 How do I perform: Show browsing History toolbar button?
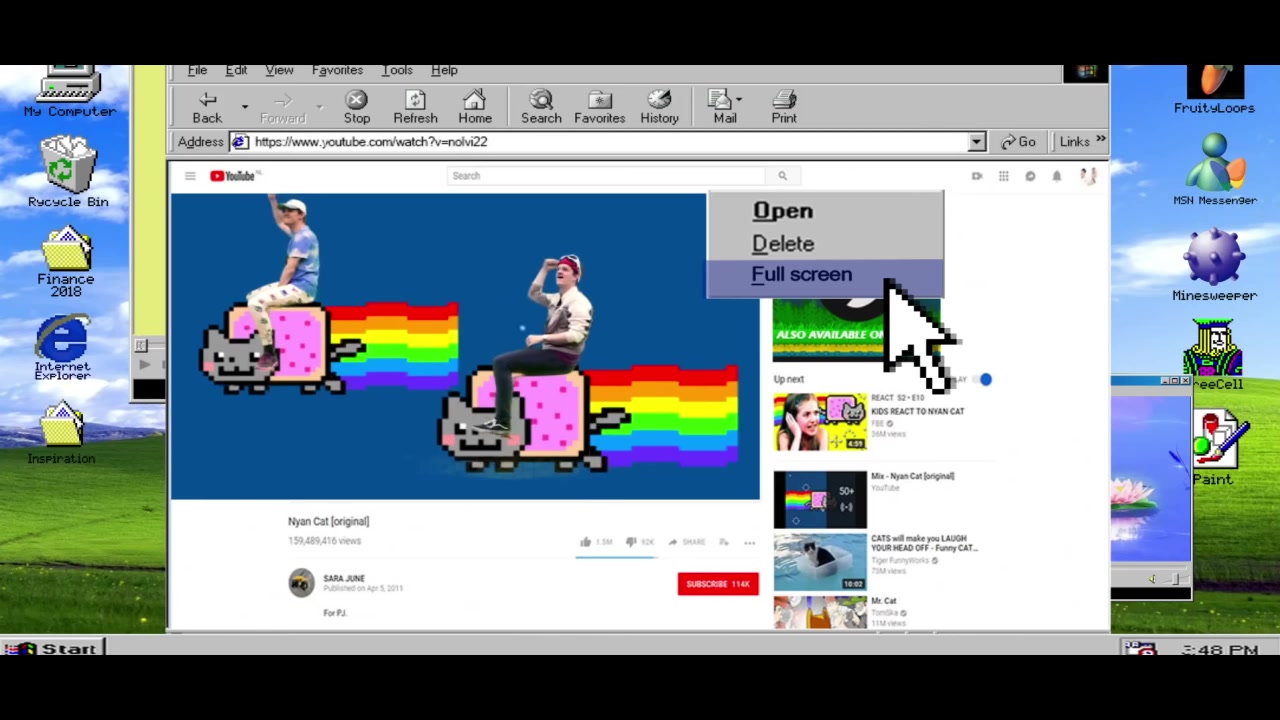point(659,107)
